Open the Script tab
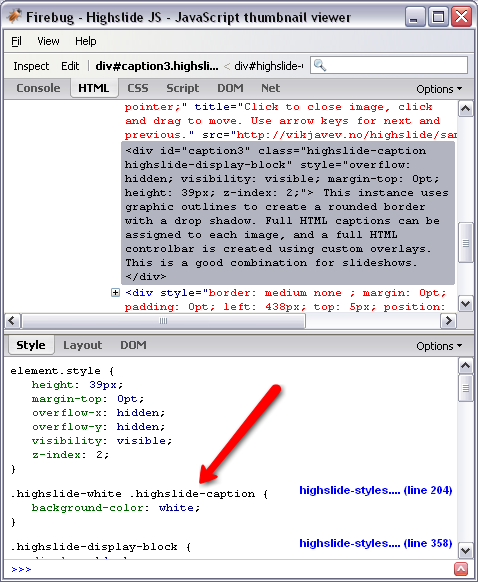Image resolution: width=478 pixels, height=582 pixels. click(183, 88)
